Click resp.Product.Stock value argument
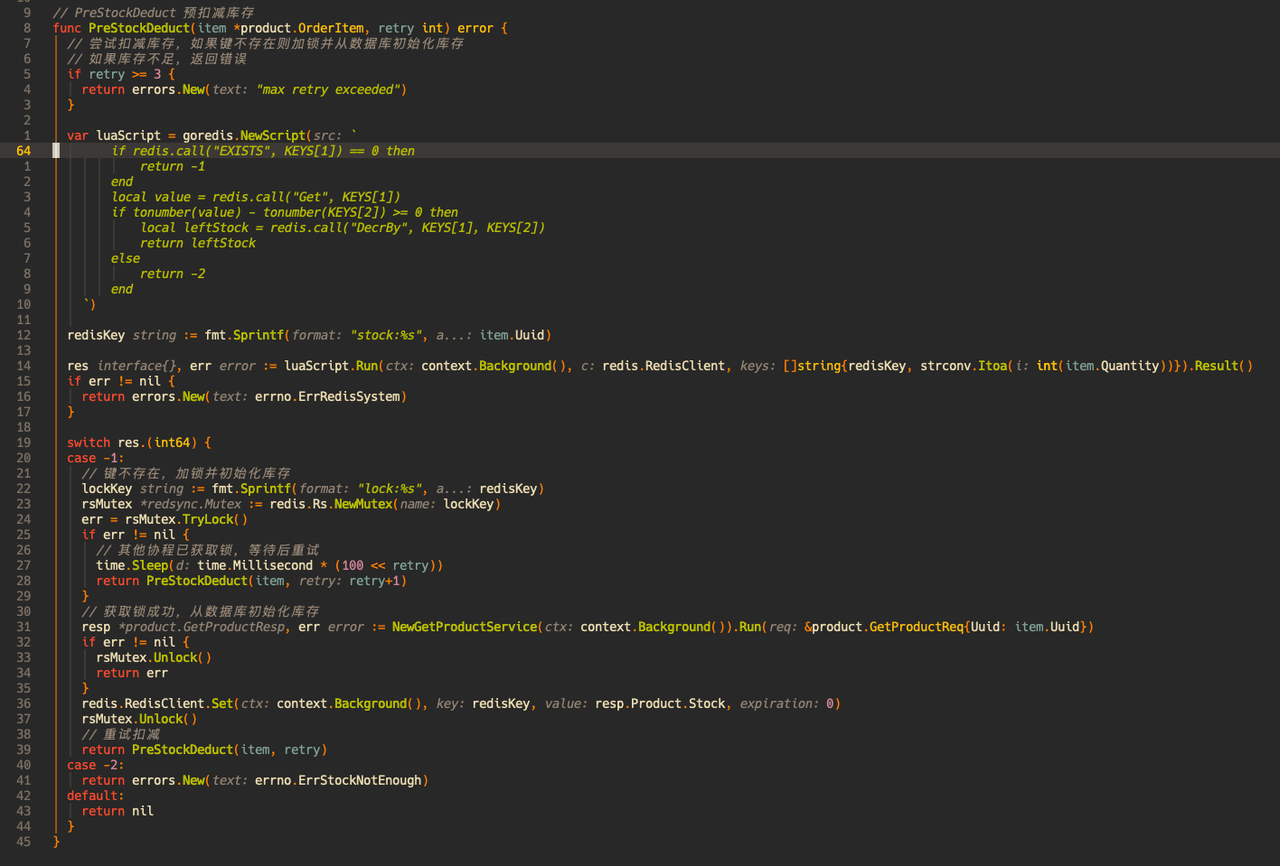1280x866 pixels. (660, 704)
